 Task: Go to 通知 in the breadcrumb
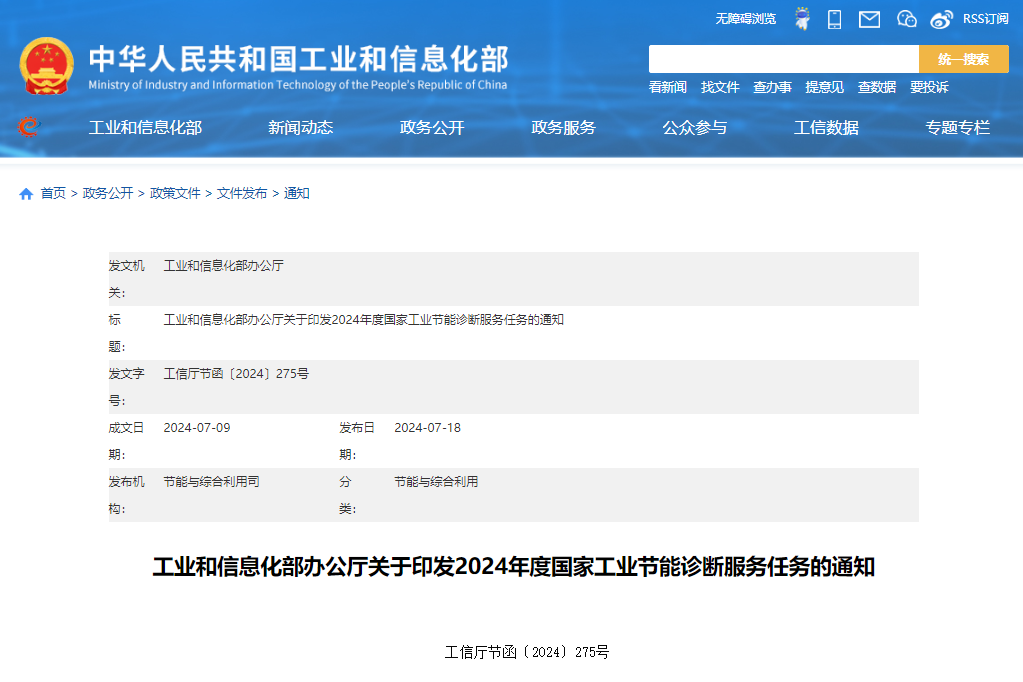[296, 193]
